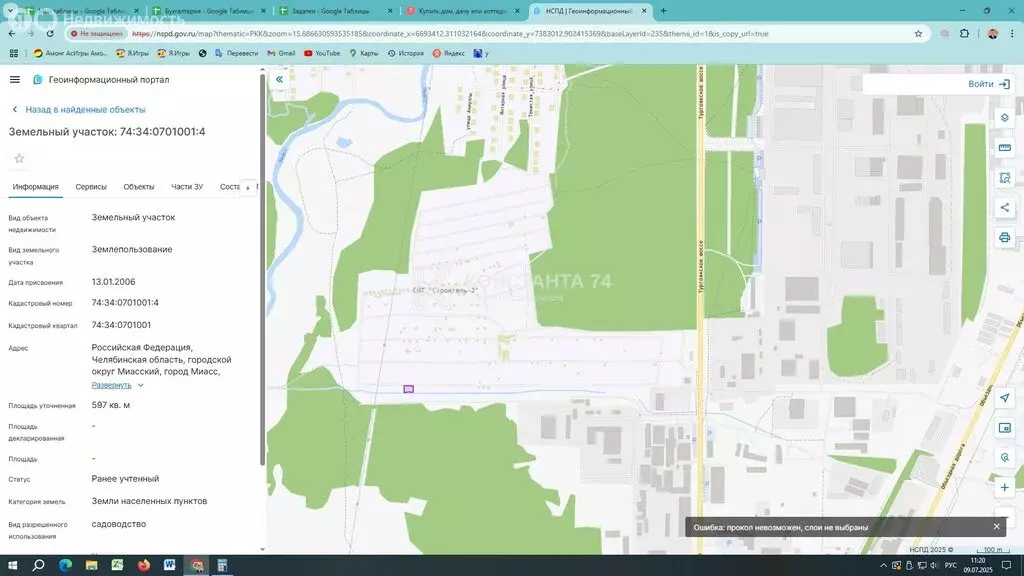Click the date value 13.01.2006
Viewport: 1024px width, 576px height.
[x=114, y=282]
